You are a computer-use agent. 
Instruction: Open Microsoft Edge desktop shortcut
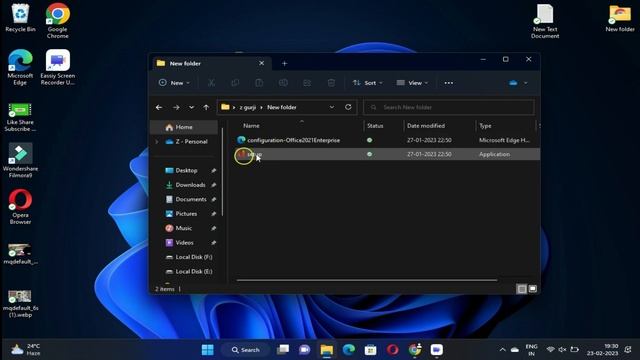tap(20, 67)
